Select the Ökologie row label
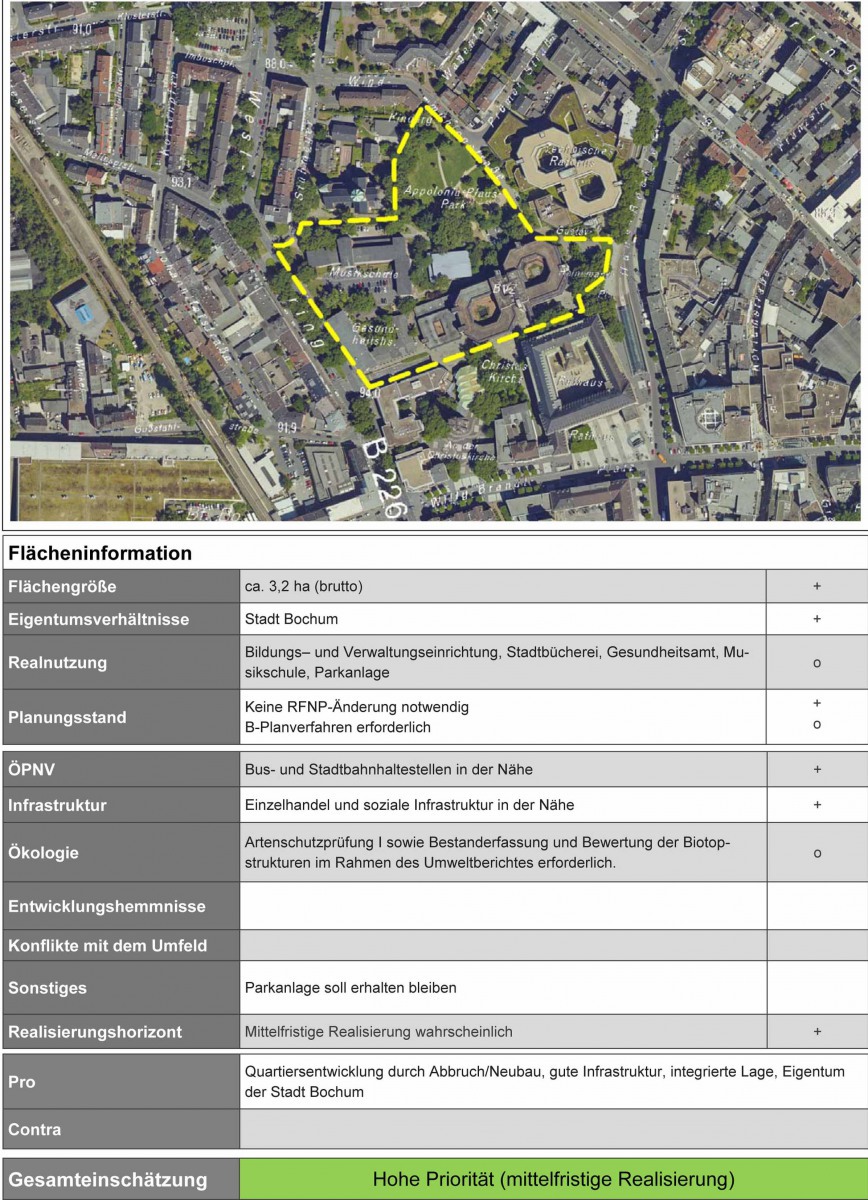Screen dimensions: 868x1200 pos(43,853)
